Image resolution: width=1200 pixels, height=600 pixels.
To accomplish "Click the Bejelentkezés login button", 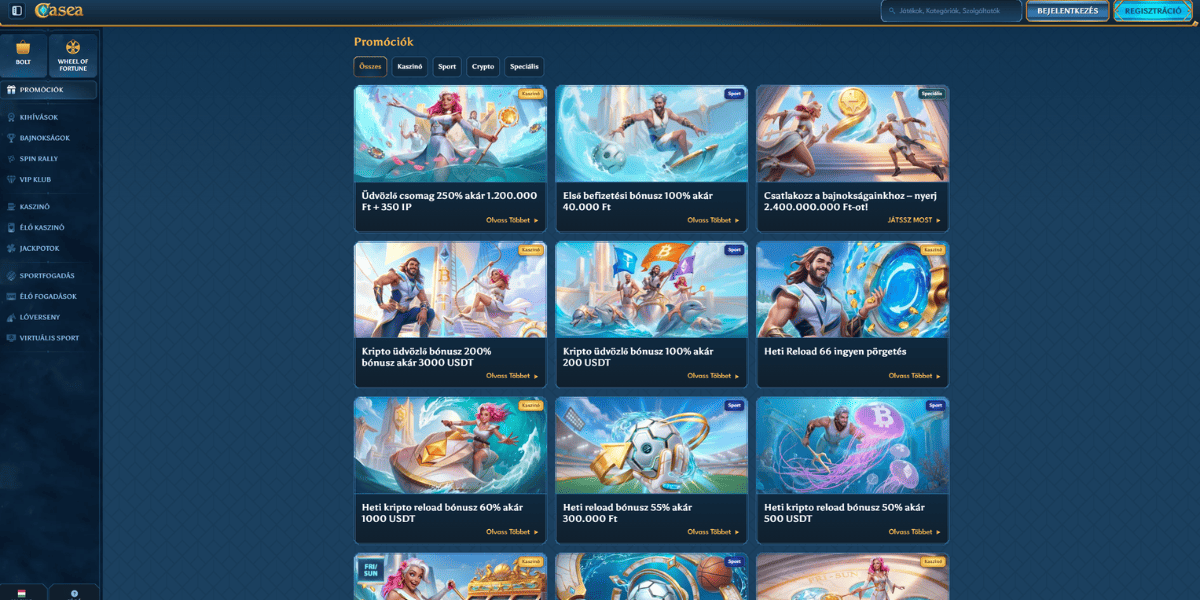I will coord(1068,11).
